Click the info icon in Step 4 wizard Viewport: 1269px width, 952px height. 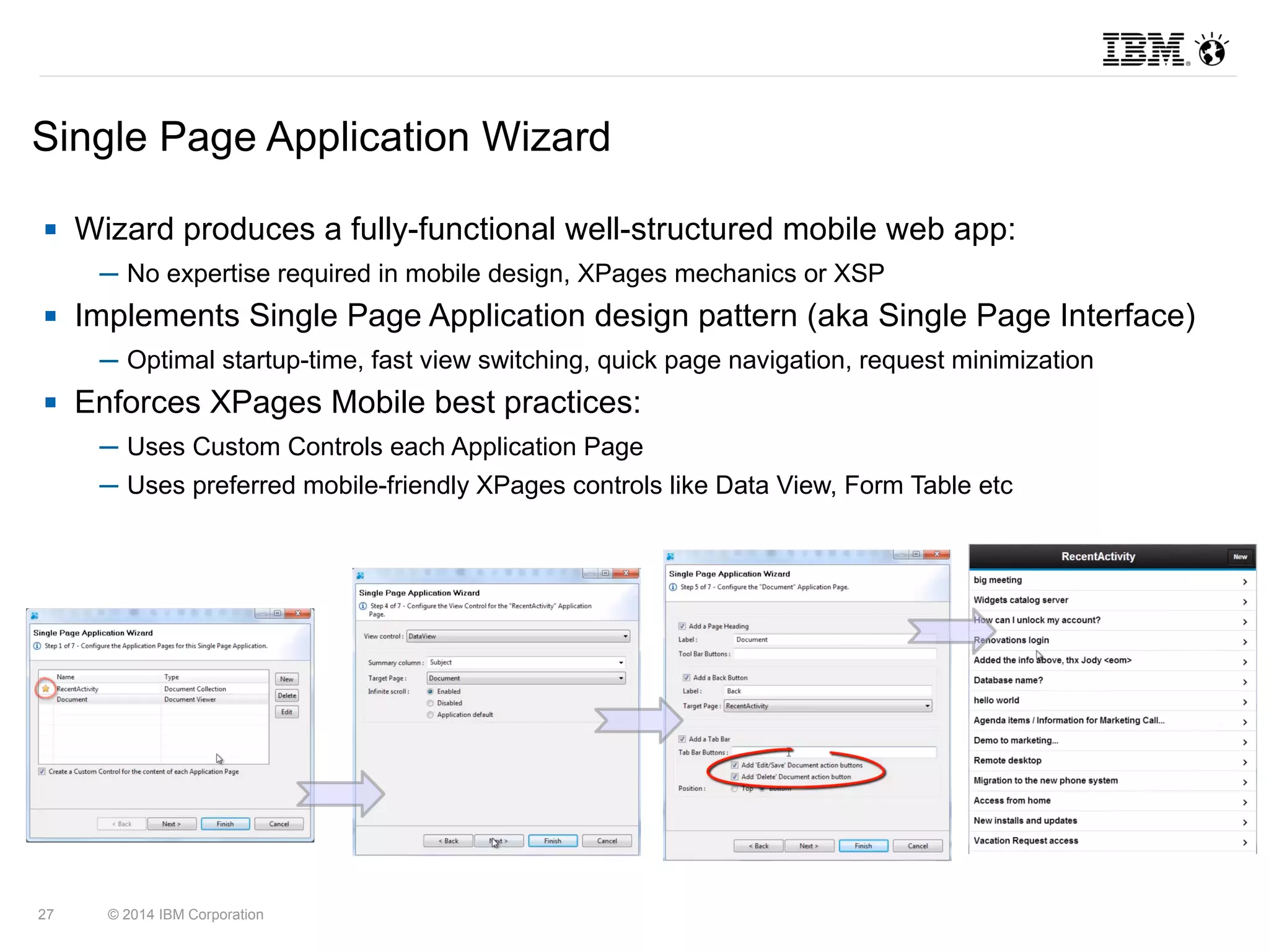pos(363,606)
